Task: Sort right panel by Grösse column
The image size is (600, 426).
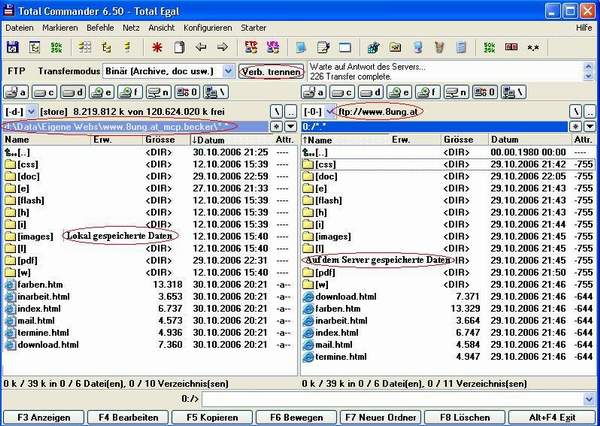Action: (x=465, y=140)
